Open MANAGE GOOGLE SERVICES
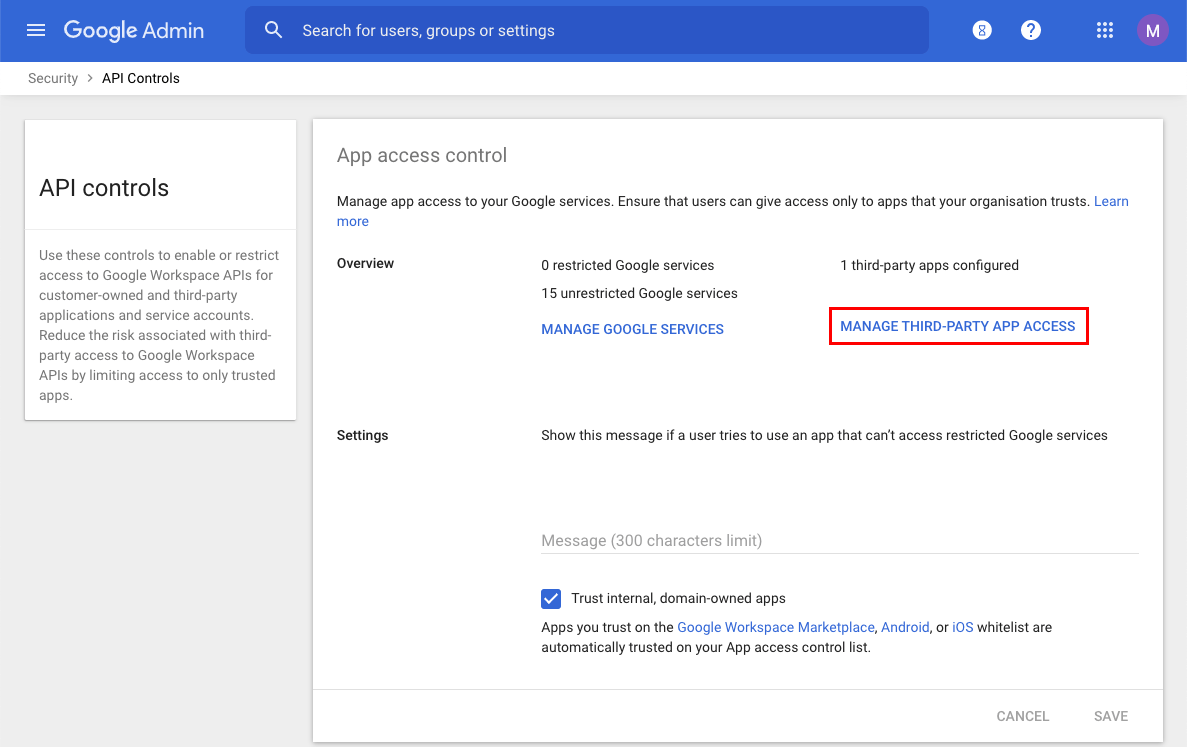This screenshot has height=747, width=1187. coord(632,329)
